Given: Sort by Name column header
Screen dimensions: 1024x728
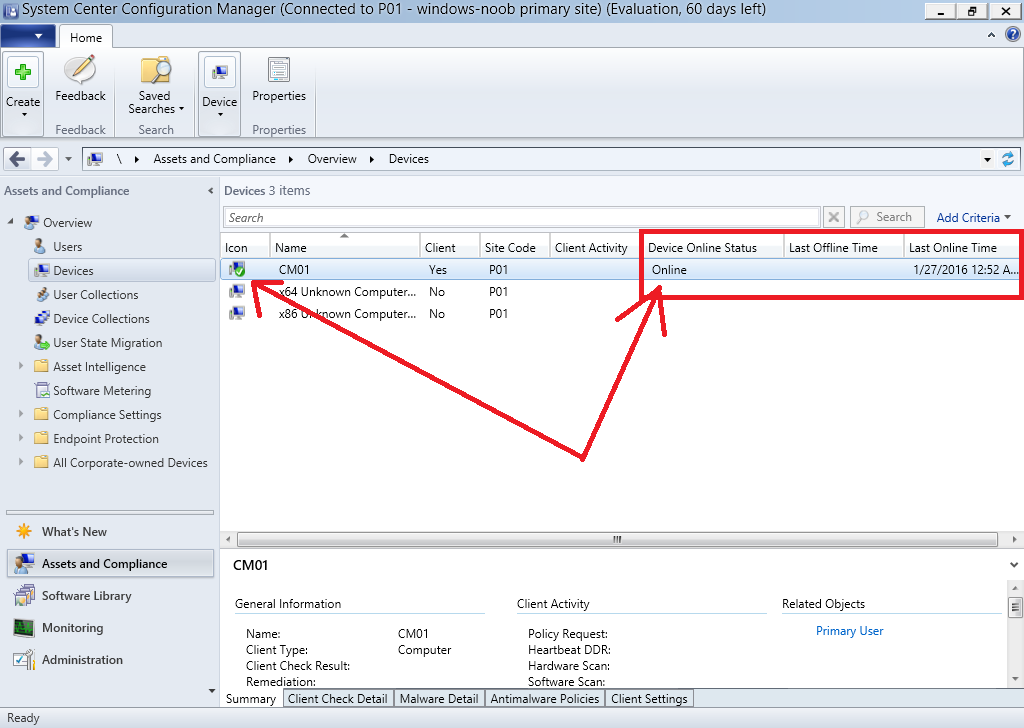Looking at the screenshot, I should click(345, 247).
